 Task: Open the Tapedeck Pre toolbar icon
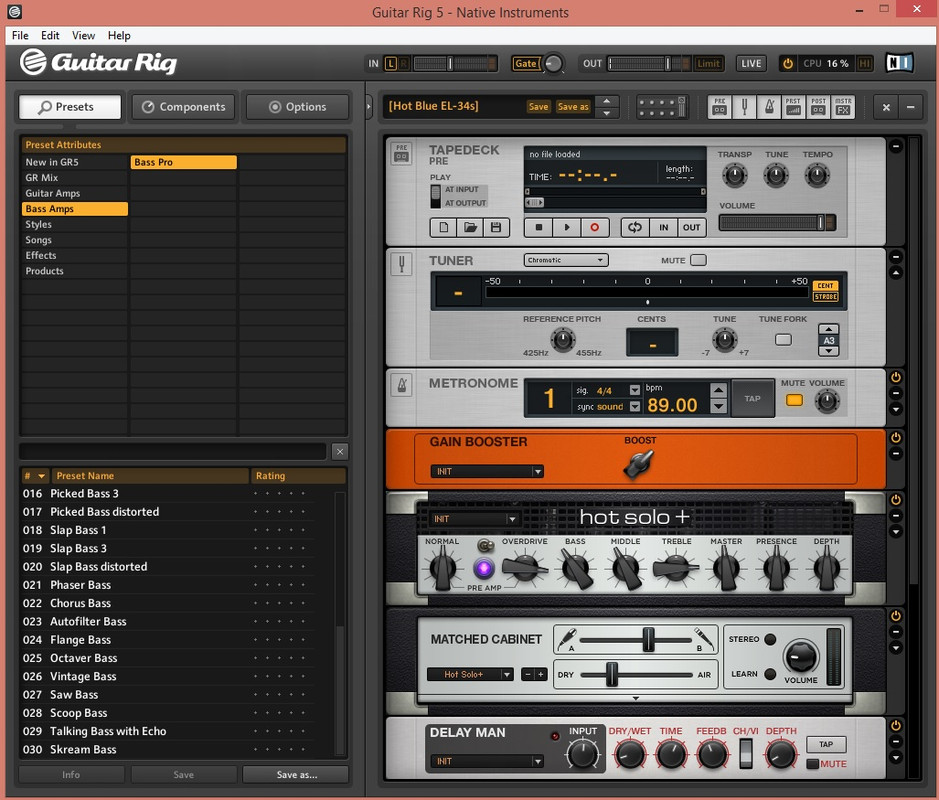point(719,107)
